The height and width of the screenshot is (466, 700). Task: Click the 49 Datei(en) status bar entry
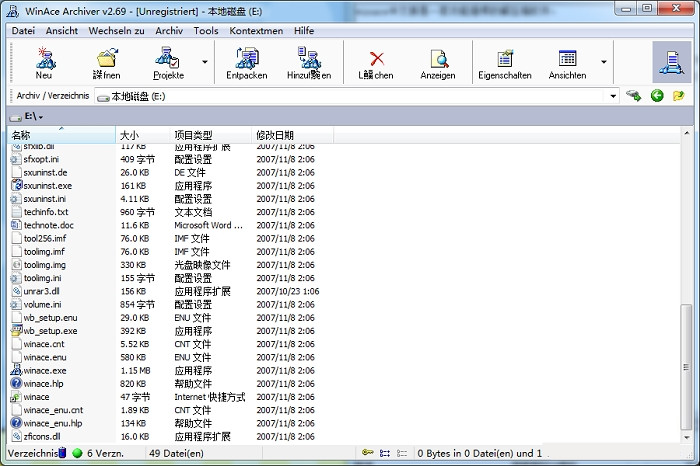176,453
